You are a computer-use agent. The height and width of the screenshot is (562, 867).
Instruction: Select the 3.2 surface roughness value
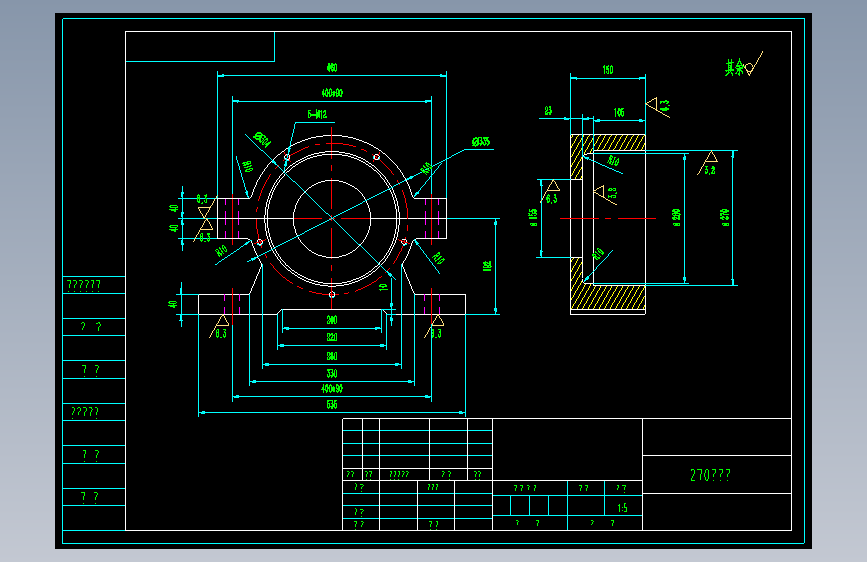coord(710,170)
